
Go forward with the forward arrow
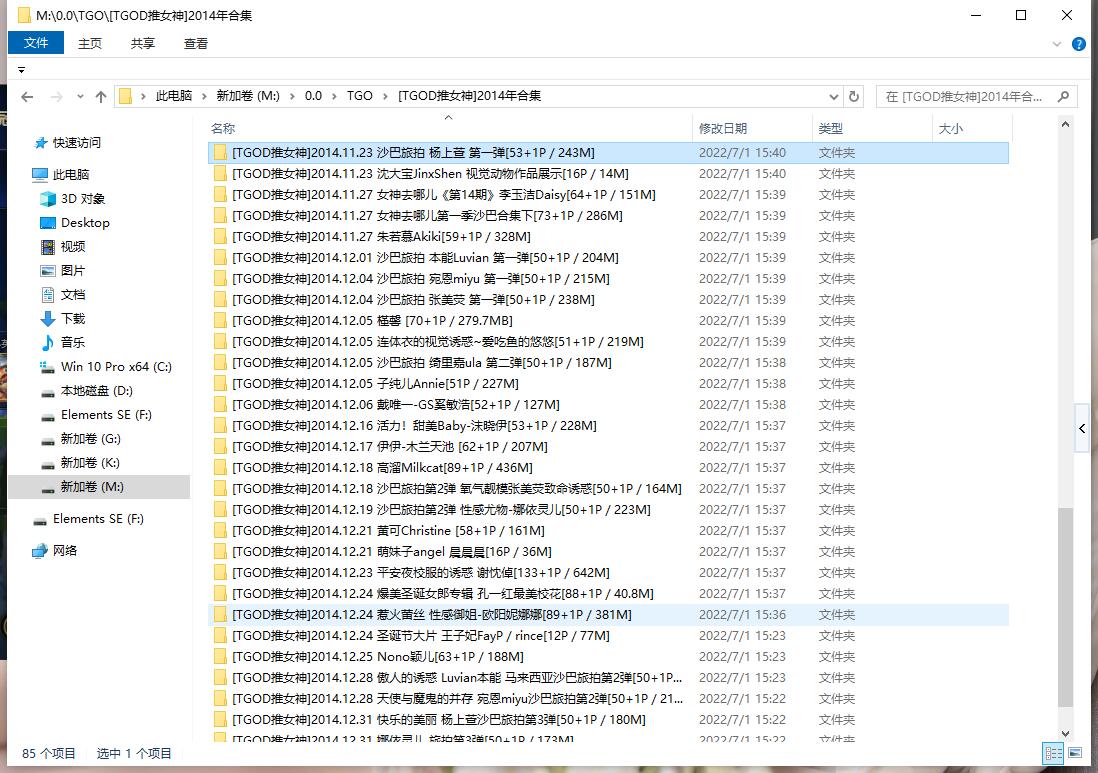click(57, 97)
